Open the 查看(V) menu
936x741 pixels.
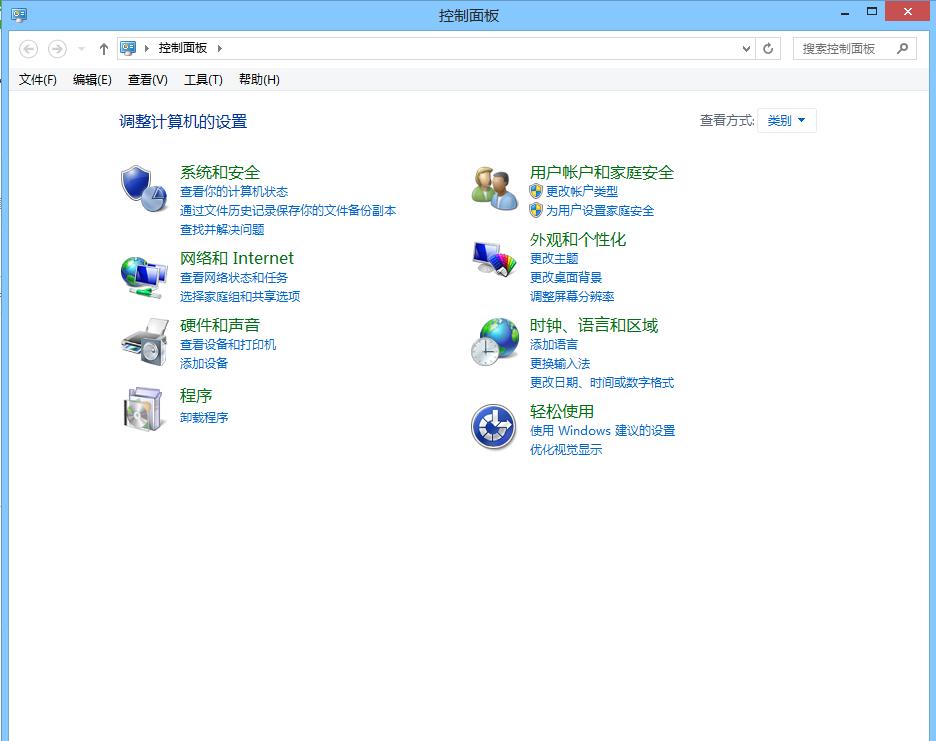147,80
